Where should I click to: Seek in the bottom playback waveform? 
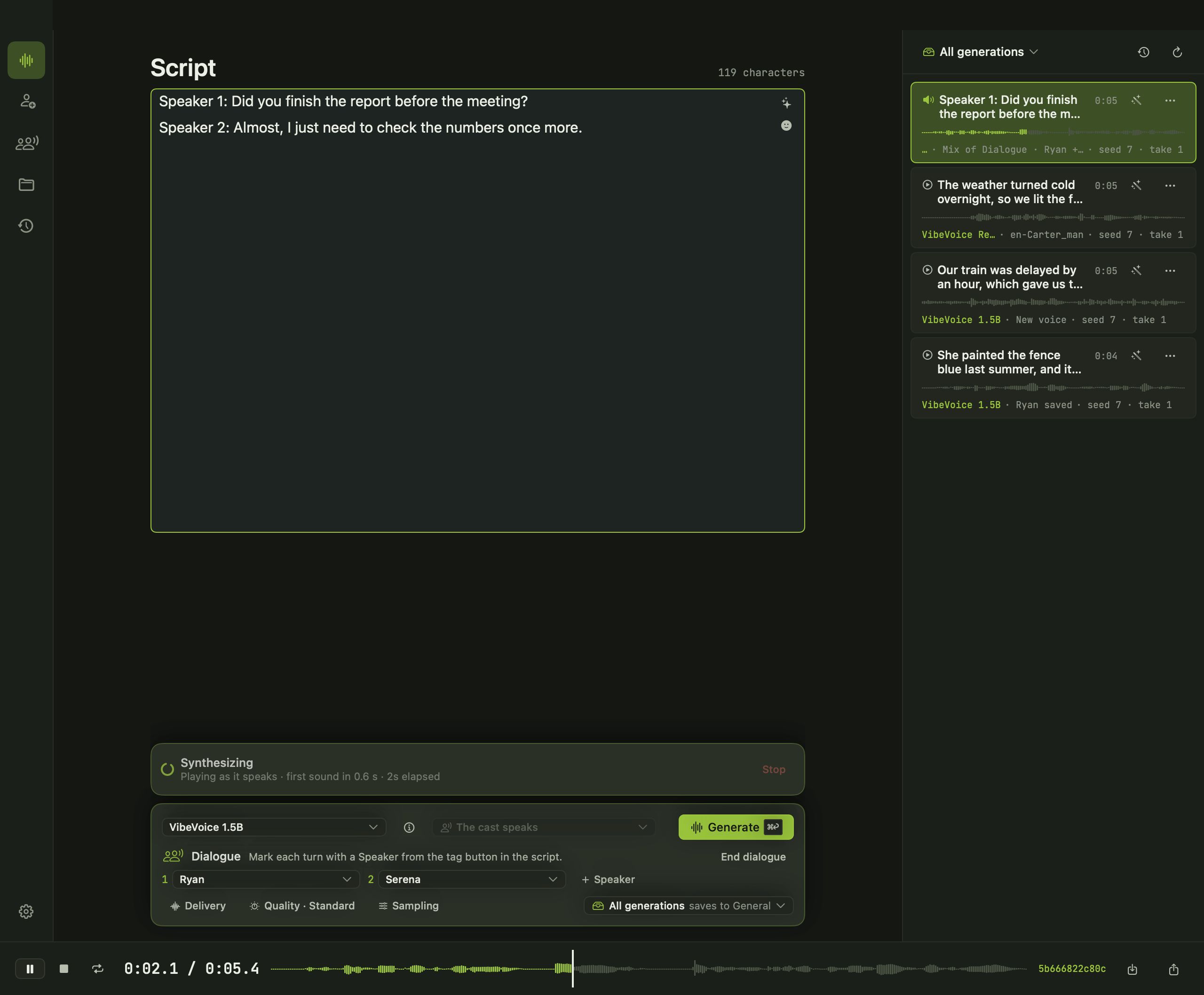649,969
